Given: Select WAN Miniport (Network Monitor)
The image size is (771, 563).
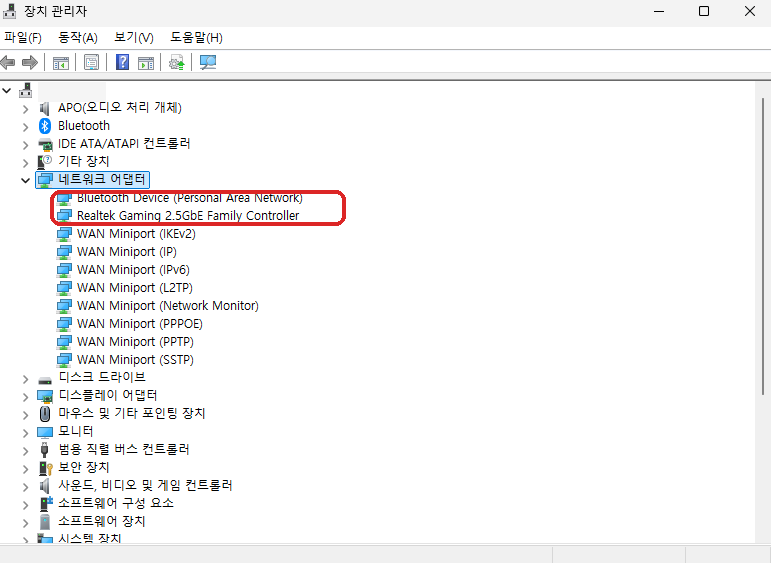Looking at the screenshot, I should (x=168, y=306).
